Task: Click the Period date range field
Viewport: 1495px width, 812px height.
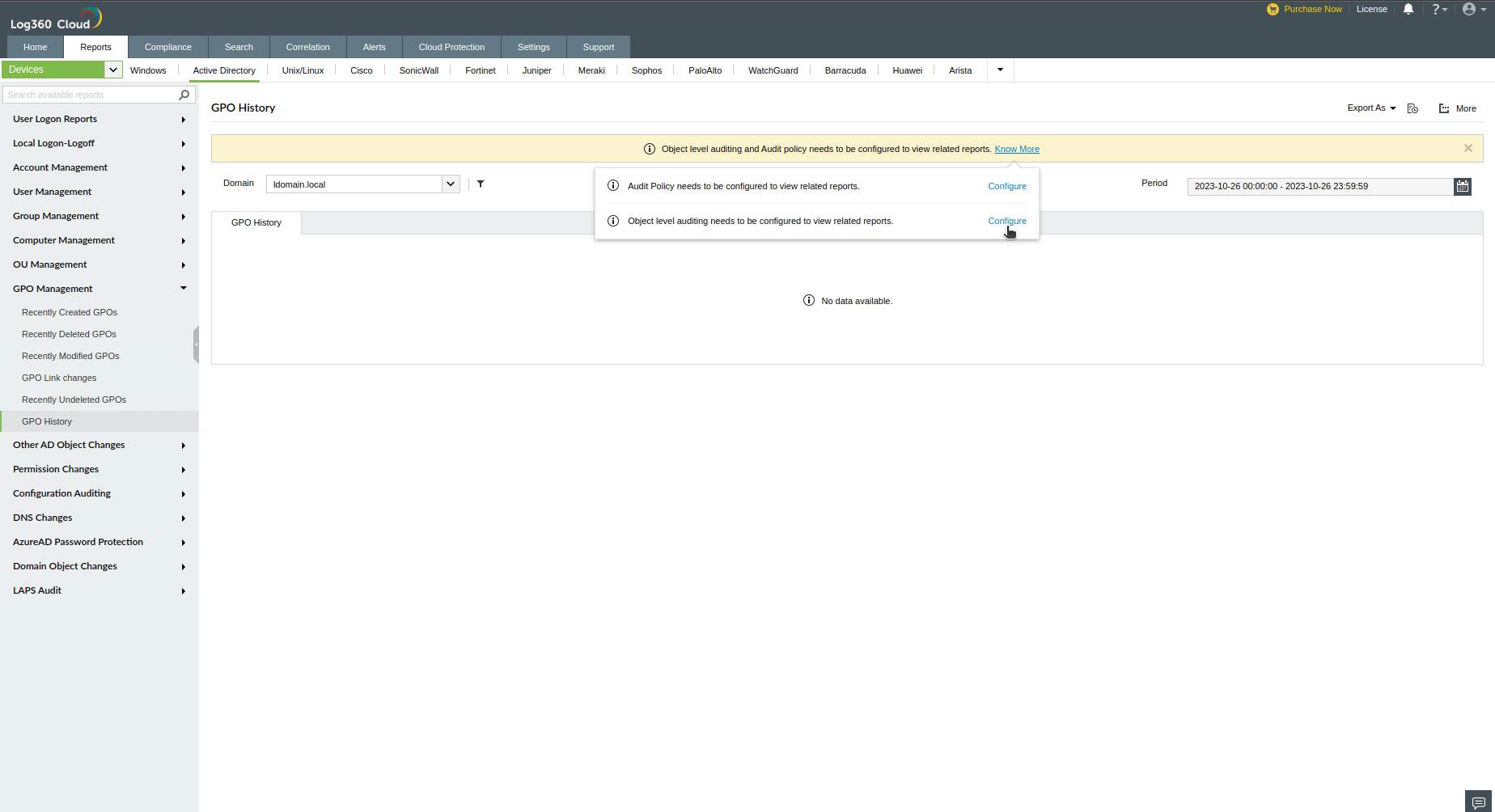Action: [1320, 186]
